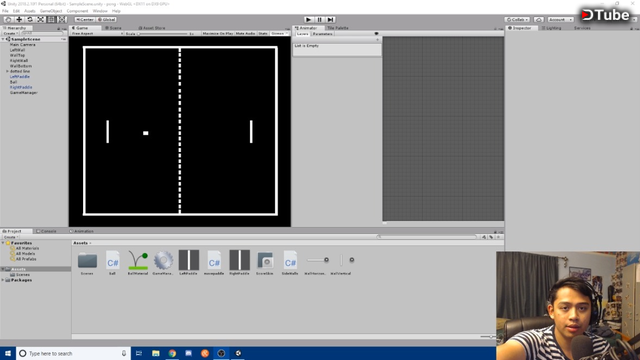Click the Hierarchy search field

pos(42,33)
